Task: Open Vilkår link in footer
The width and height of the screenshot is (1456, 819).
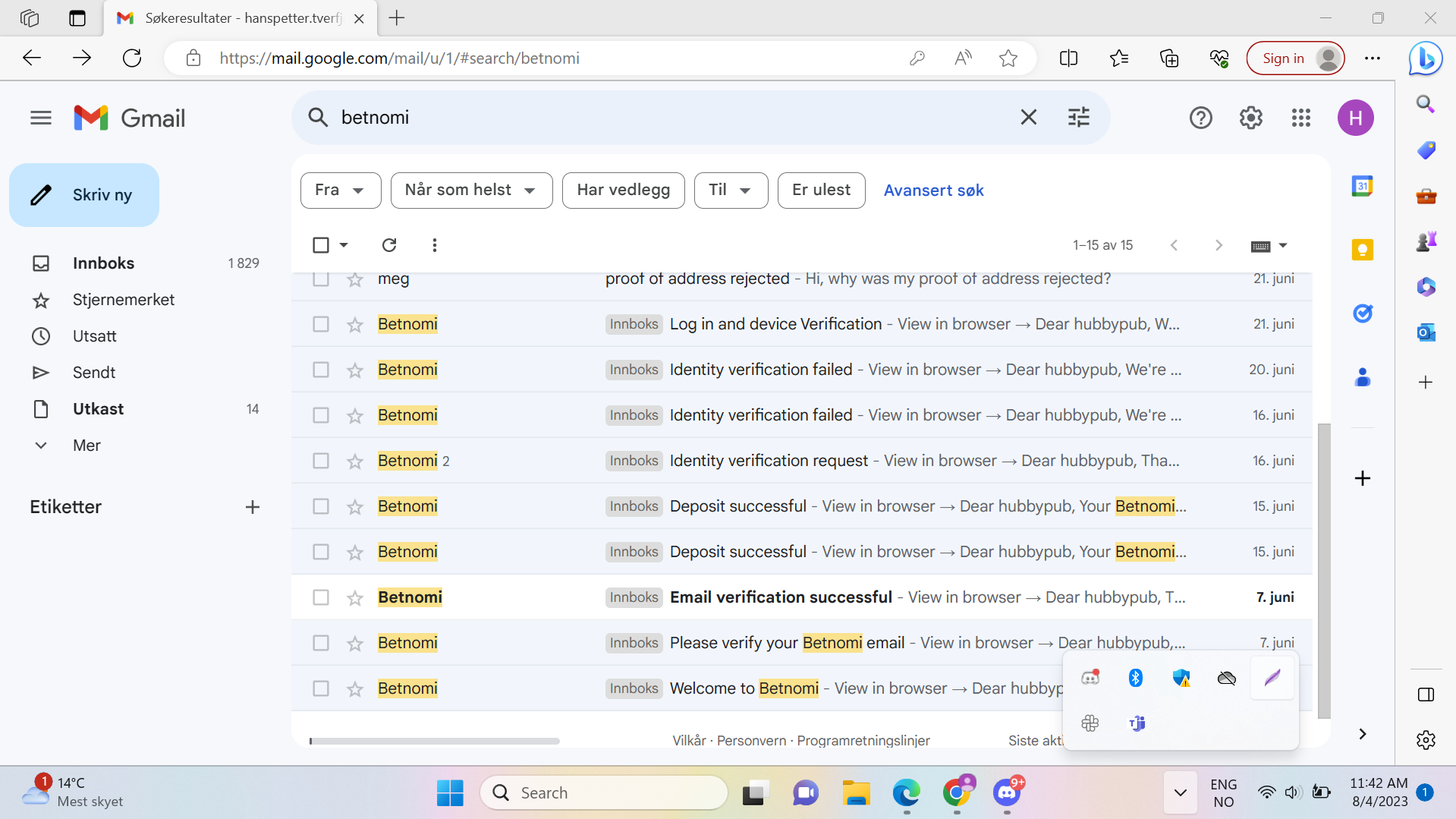Action: (689, 740)
